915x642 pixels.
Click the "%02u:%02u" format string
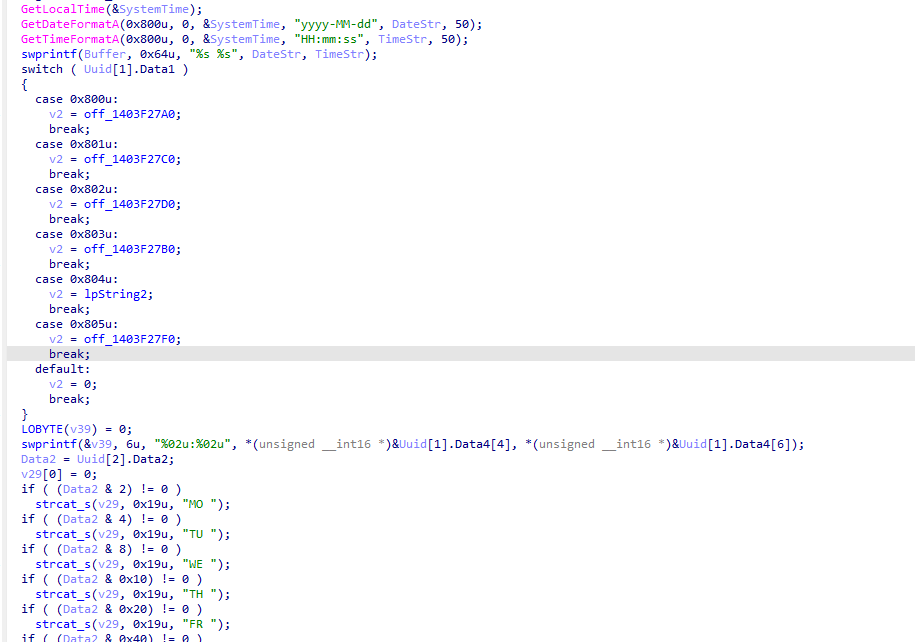click(193, 445)
